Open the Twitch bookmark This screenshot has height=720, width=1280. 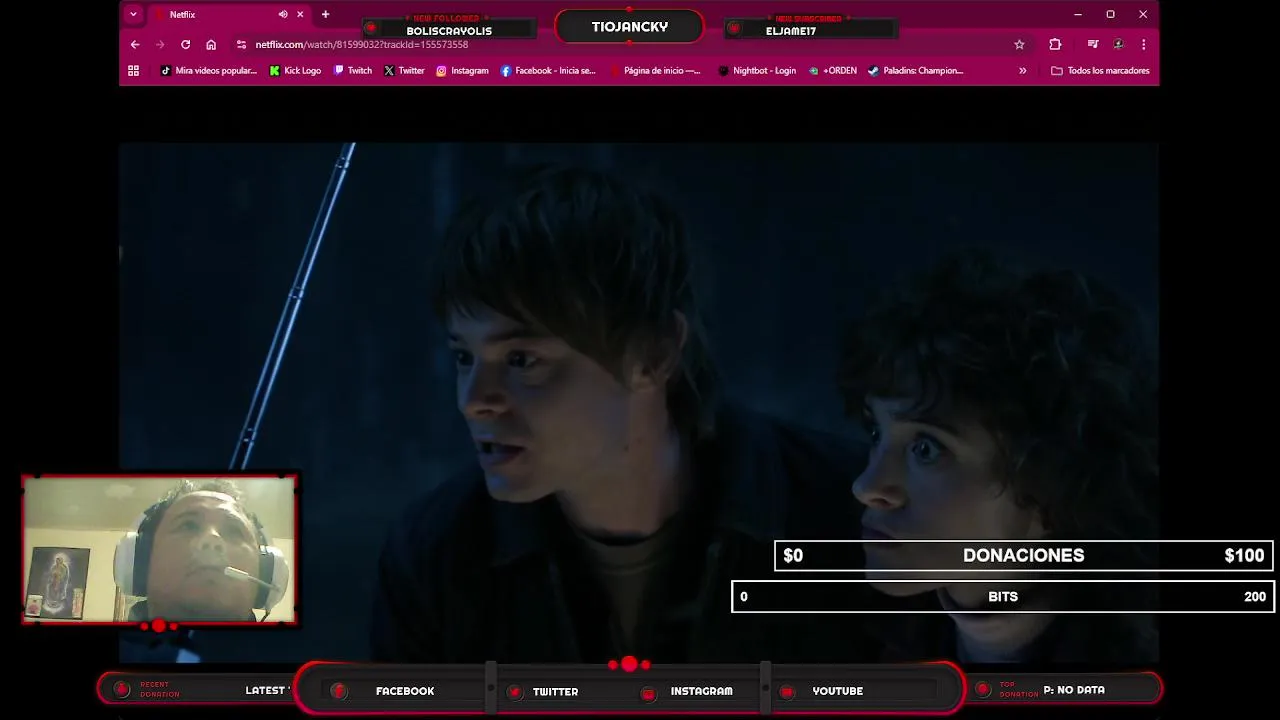(353, 71)
